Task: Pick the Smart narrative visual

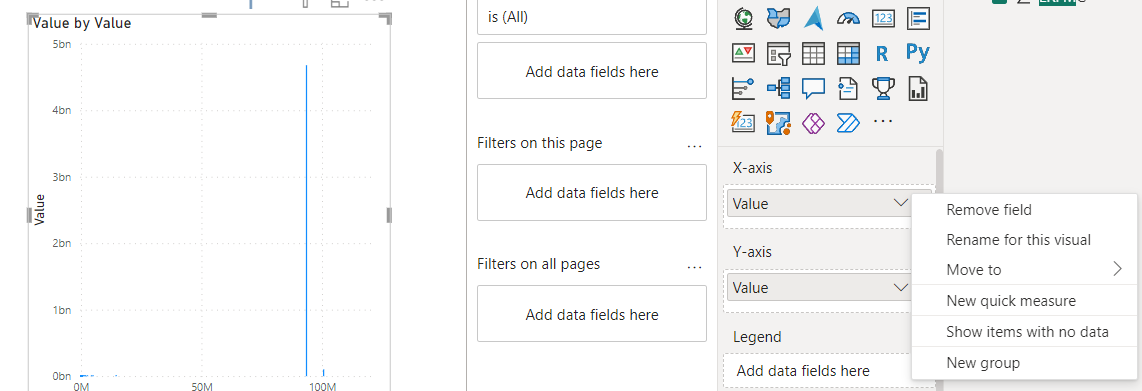Action: pyautogui.click(x=848, y=88)
